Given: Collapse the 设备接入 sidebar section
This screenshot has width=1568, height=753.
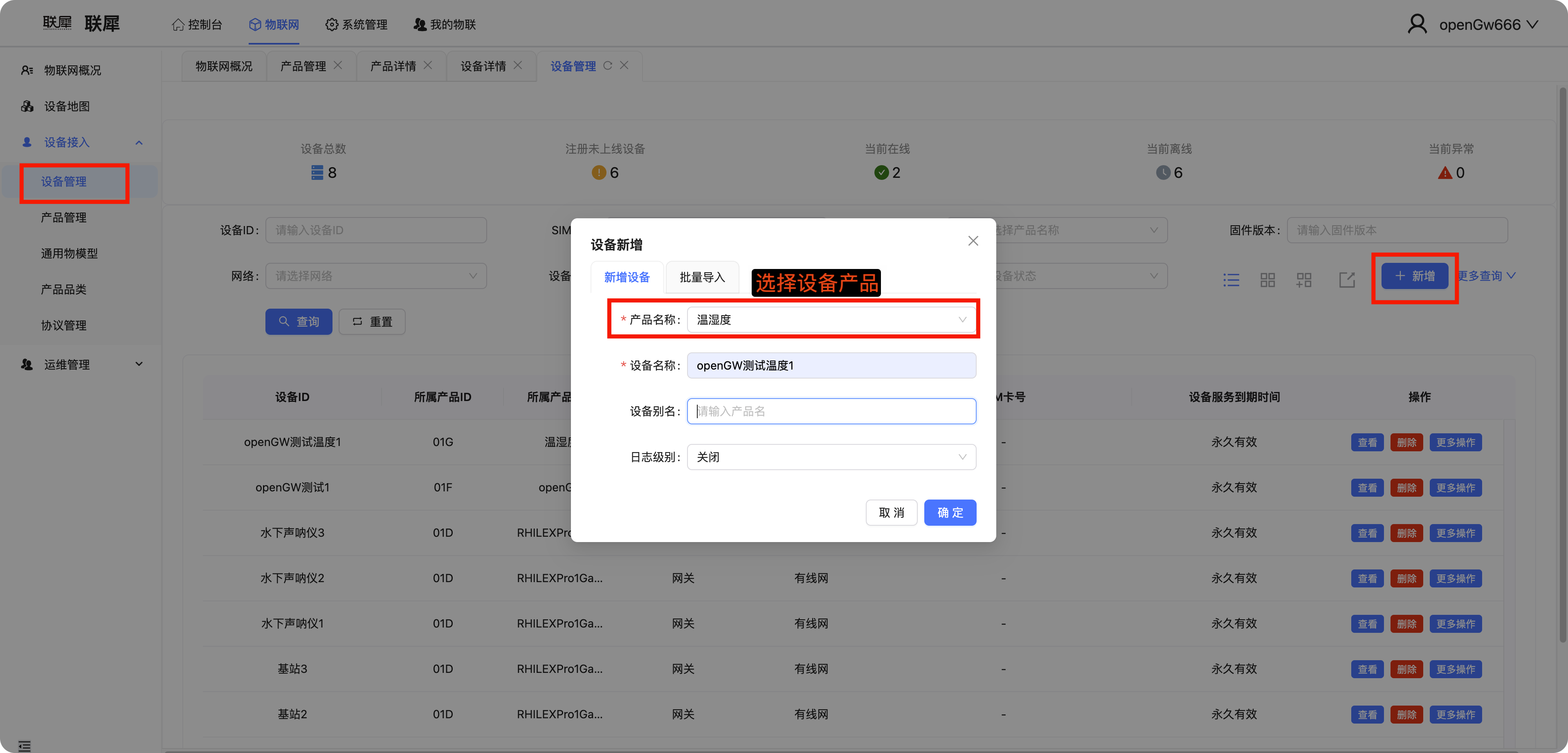Looking at the screenshot, I should point(139,142).
